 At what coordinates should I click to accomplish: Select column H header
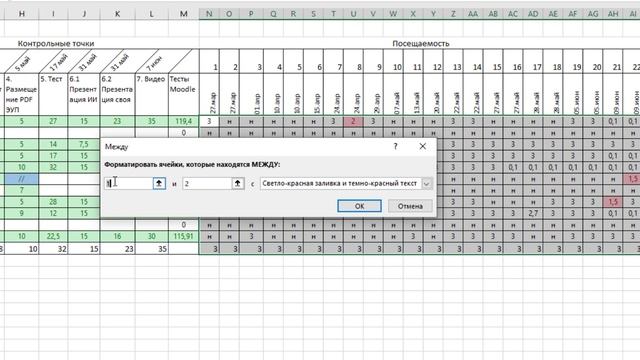coord(22,14)
